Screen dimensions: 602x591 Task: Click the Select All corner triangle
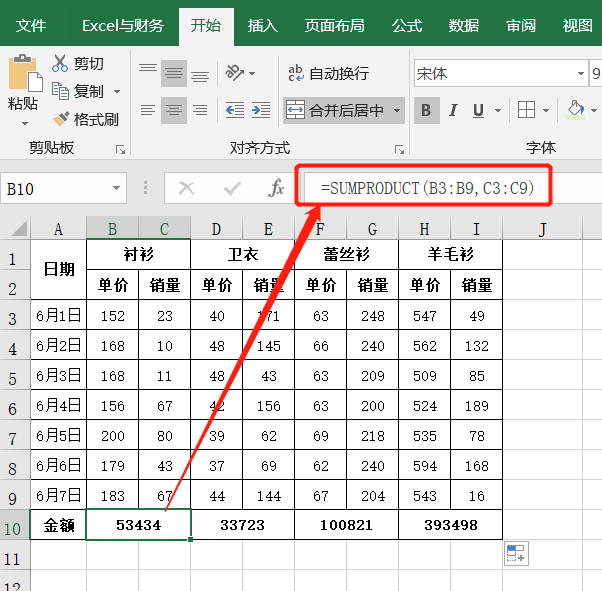click(18, 228)
